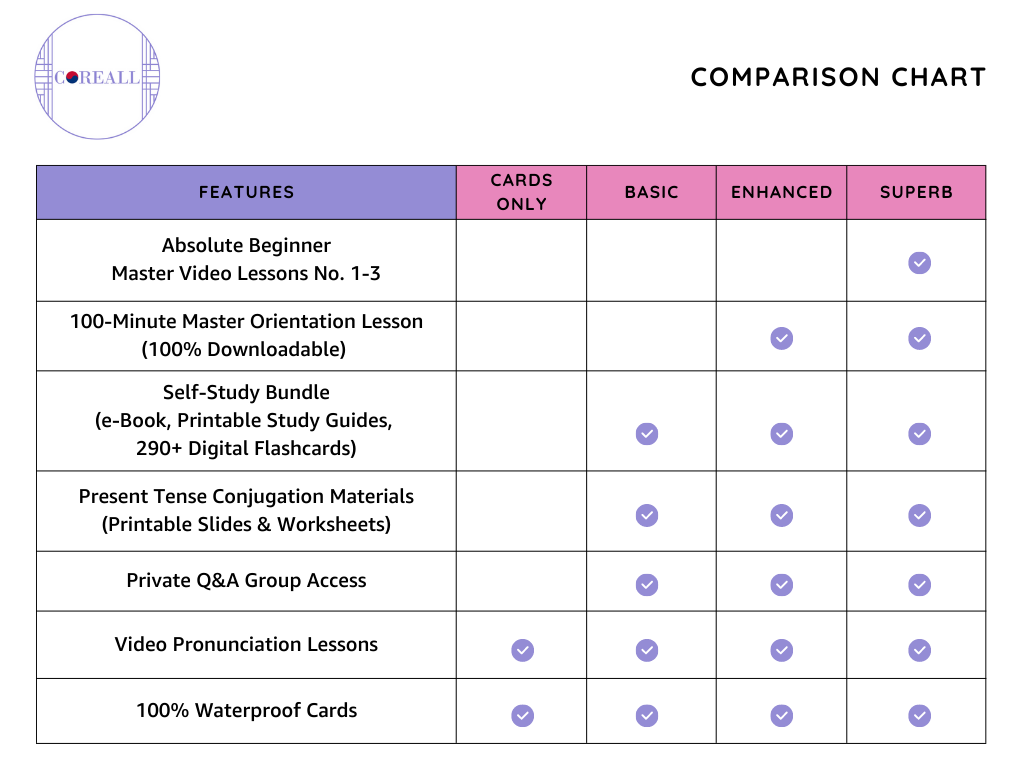Select the Superb column header
The image size is (1024, 768).
916,192
